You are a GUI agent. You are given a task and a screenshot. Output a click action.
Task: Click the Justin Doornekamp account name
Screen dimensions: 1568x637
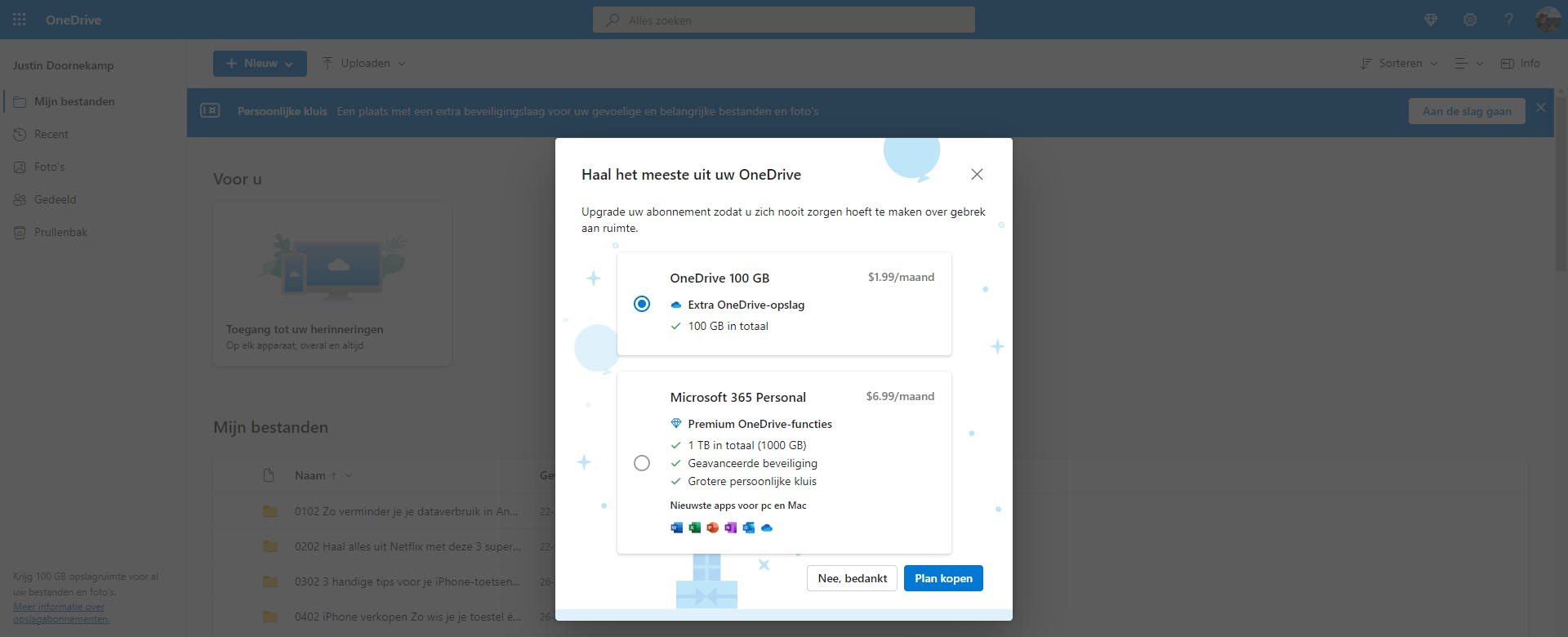pos(63,65)
